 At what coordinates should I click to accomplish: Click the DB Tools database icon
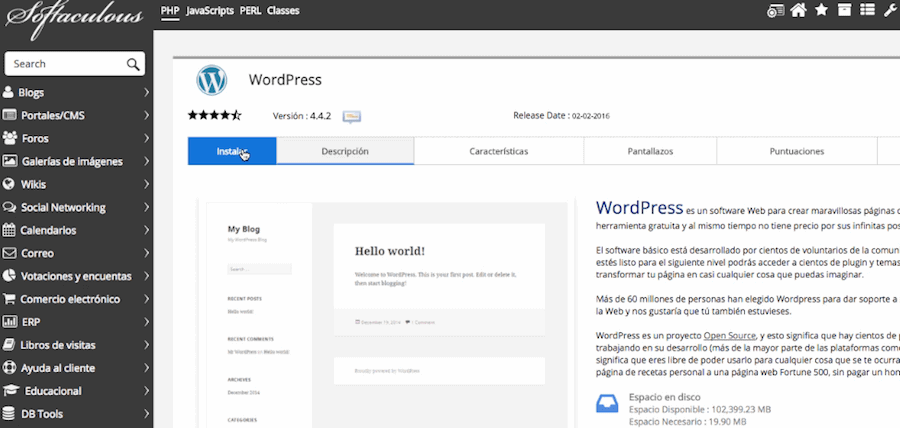9,414
